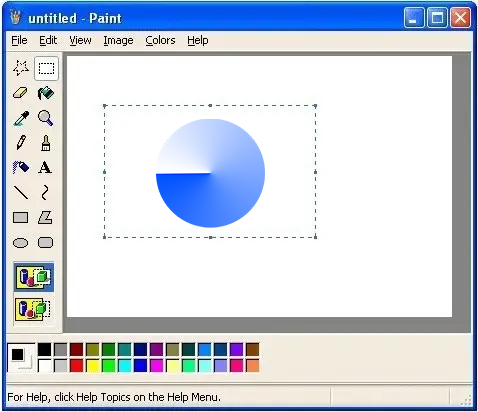Select the Curve tool
478x412 pixels.
coord(45,192)
